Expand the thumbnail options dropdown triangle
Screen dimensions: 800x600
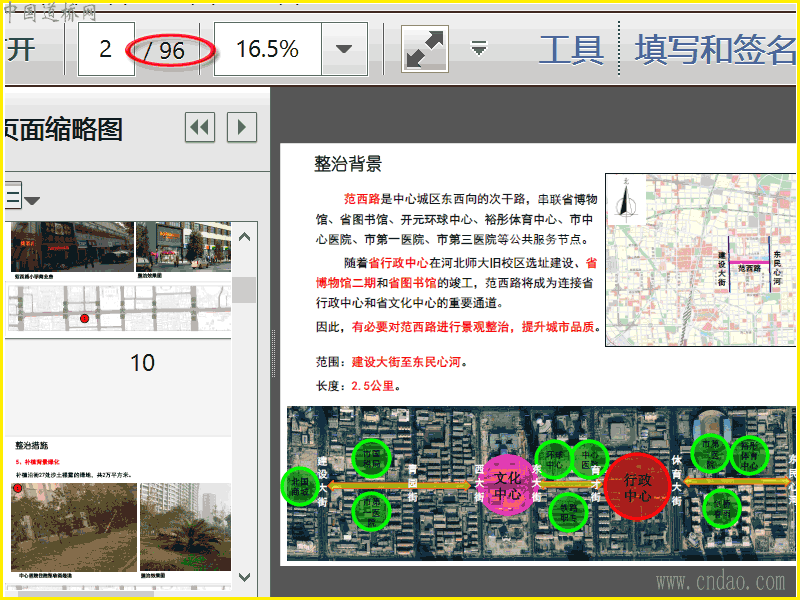[33, 200]
